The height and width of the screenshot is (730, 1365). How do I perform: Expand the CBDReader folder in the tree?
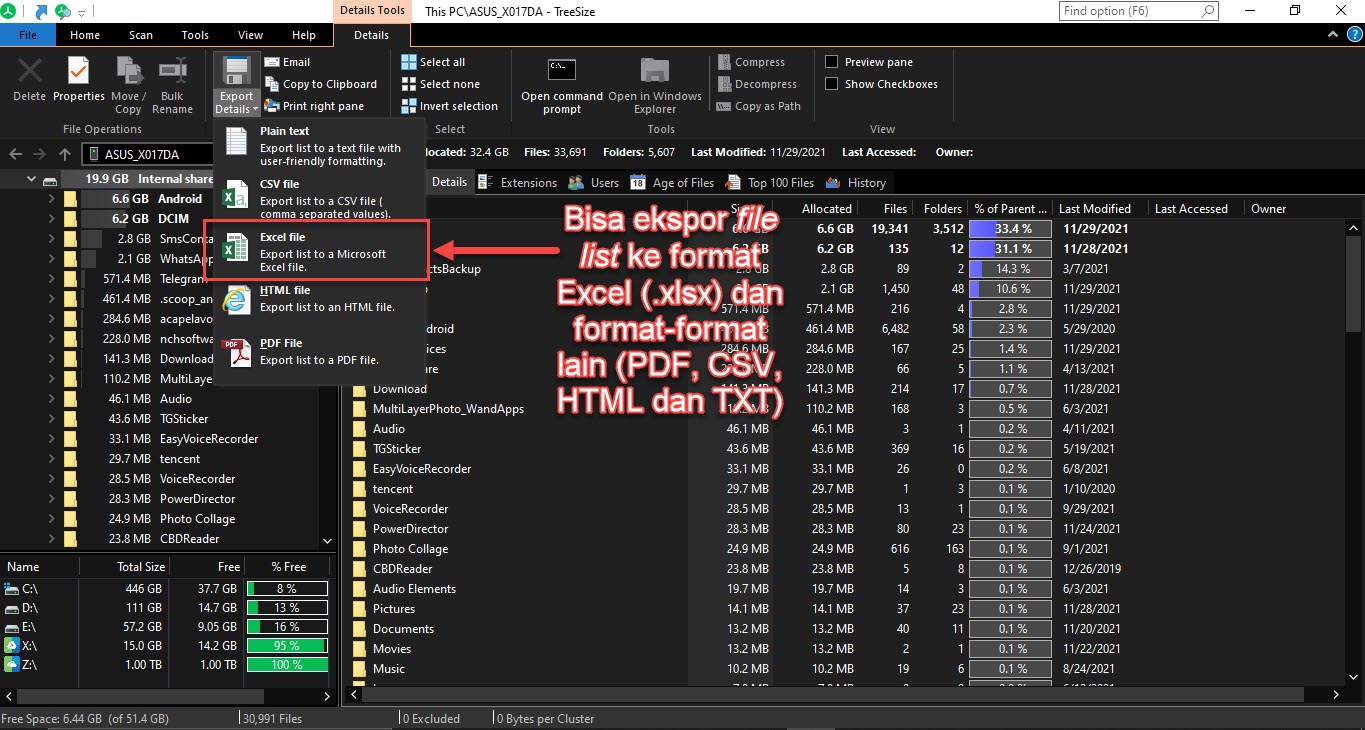point(51,539)
